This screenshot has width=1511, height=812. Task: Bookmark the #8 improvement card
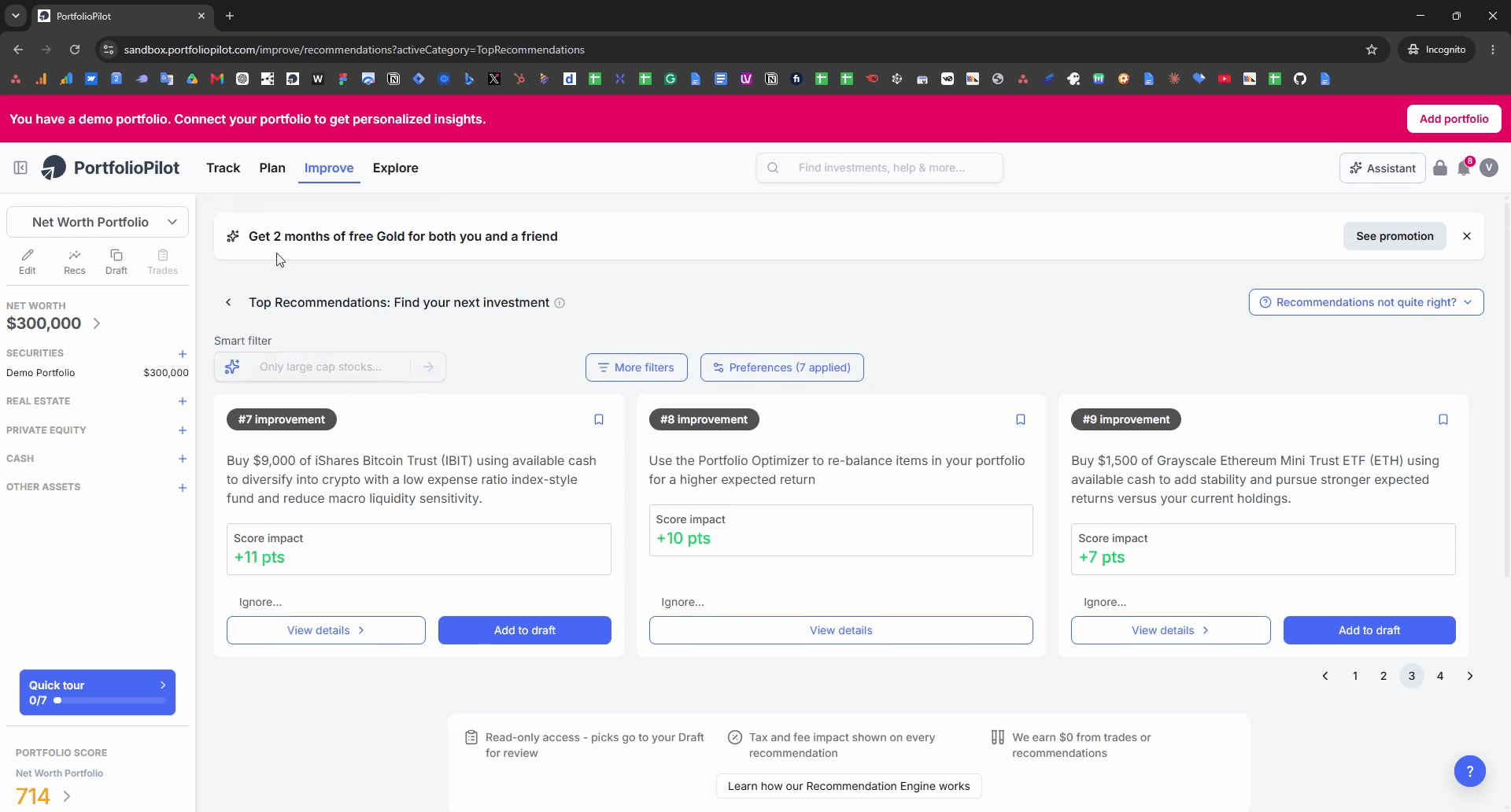[x=1021, y=419]
